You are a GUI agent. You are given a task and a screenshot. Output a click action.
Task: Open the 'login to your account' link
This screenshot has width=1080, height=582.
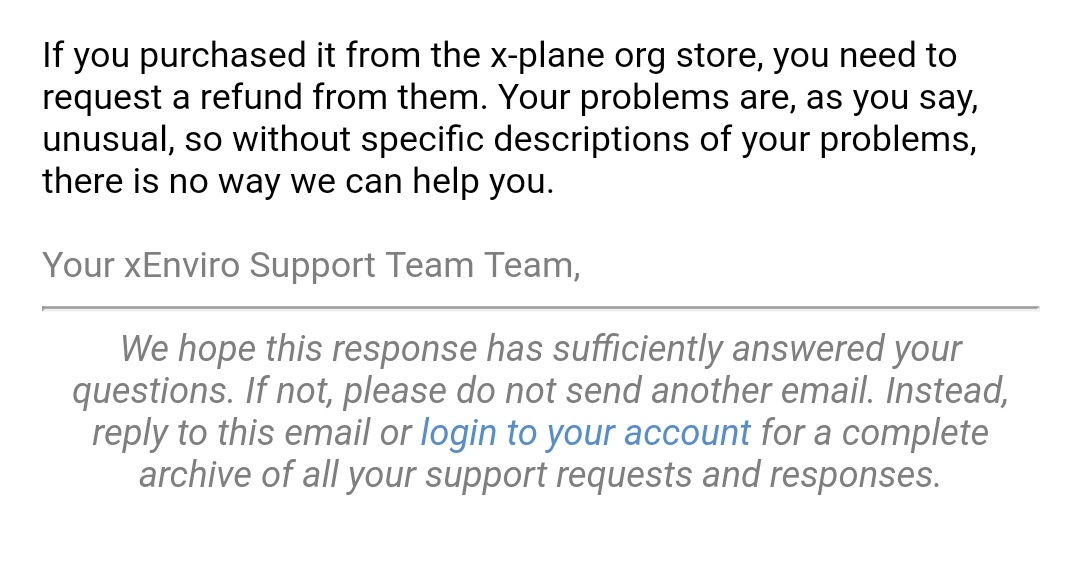coord(585,433)
